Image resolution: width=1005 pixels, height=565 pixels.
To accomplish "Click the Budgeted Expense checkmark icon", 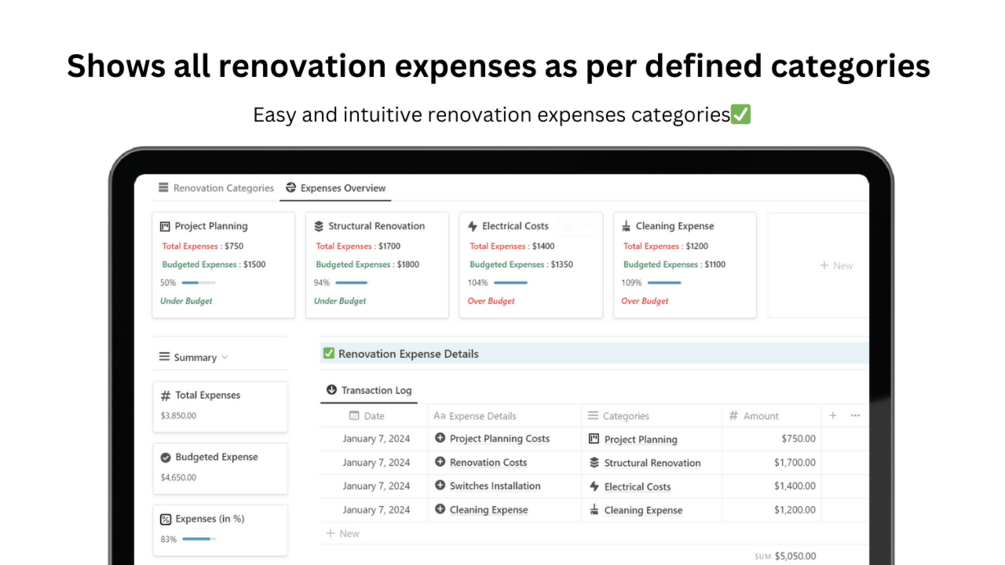I will click(165, 457).
